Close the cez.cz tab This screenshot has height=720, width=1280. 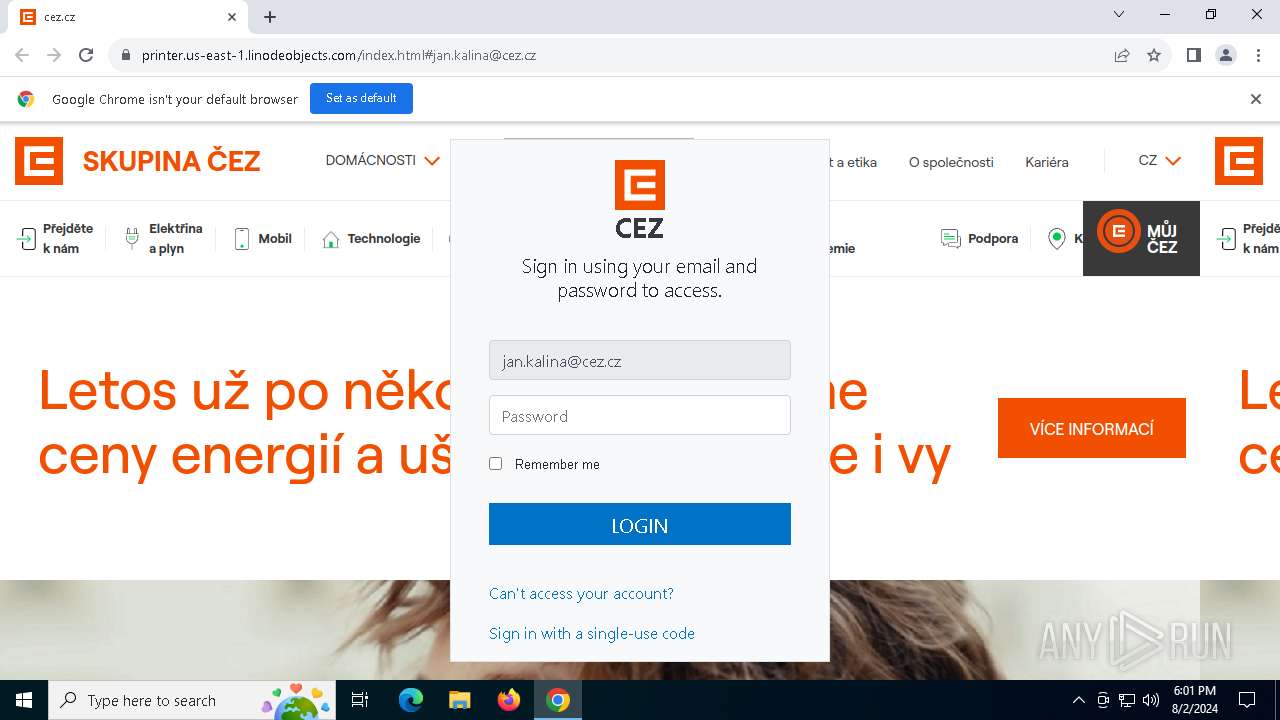232,17
